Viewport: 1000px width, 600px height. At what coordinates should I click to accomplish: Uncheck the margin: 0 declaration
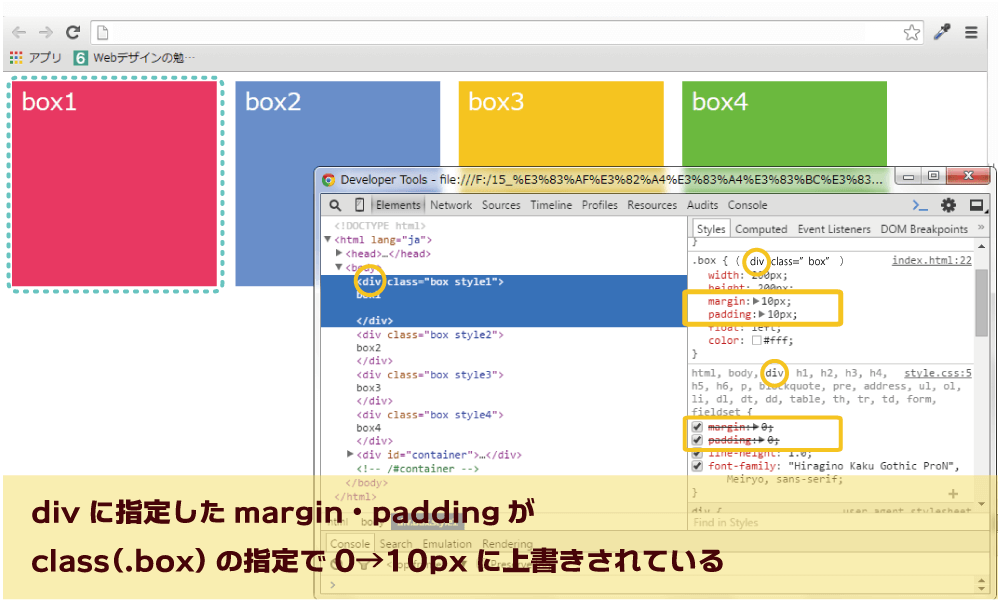click(x=698, y=425)
